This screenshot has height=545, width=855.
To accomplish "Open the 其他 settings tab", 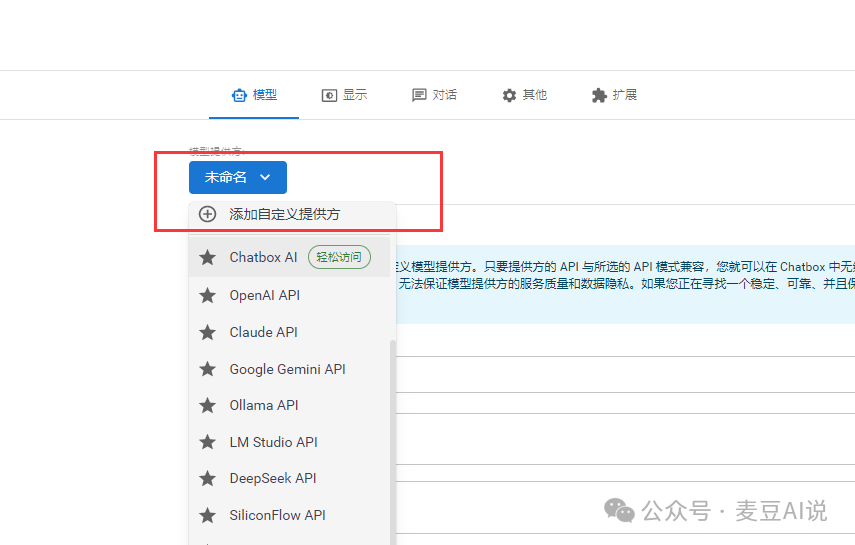I will pyautogui.click(x=524, y=95).
